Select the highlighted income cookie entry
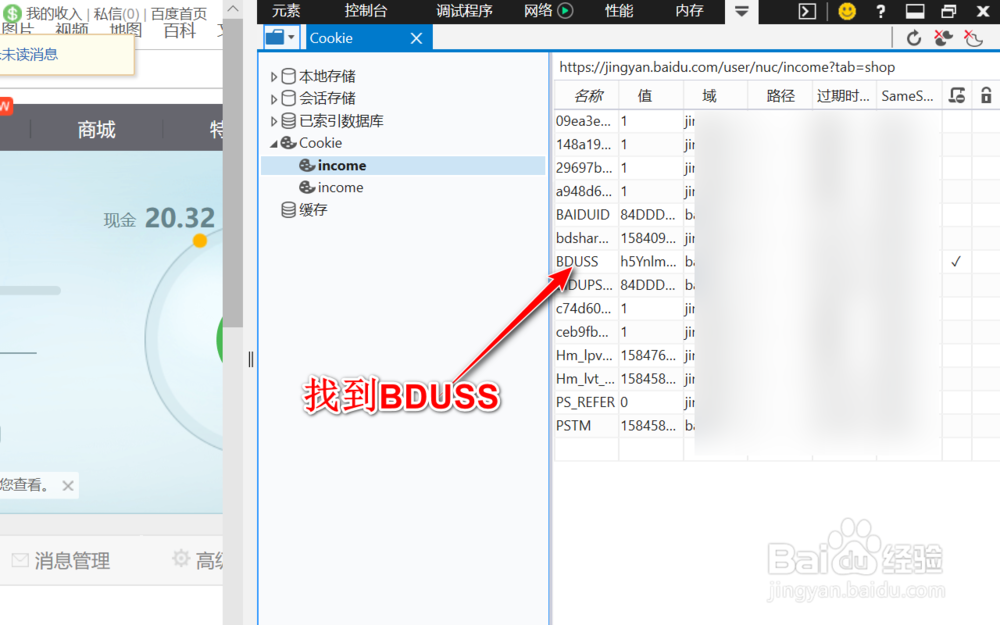The width and height of the screenshot is (1000, 625). click(403, 166)
